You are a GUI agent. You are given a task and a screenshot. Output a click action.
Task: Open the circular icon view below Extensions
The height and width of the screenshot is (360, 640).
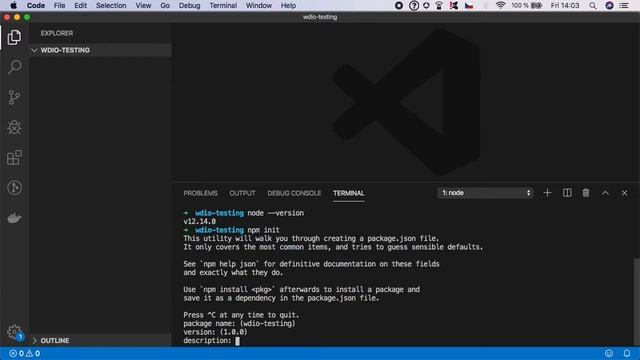tap(14, 188)
